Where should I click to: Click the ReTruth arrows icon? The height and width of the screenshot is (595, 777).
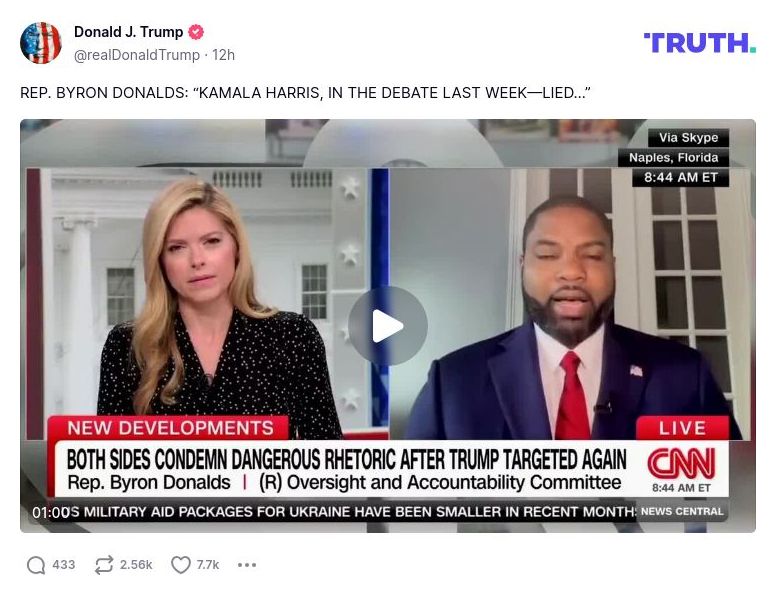click(104, 565)
